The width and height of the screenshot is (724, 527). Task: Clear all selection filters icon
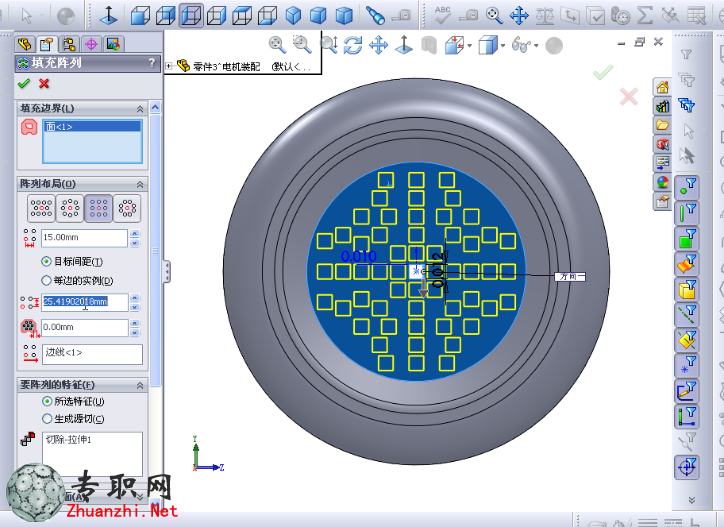[x=687, y=80]
